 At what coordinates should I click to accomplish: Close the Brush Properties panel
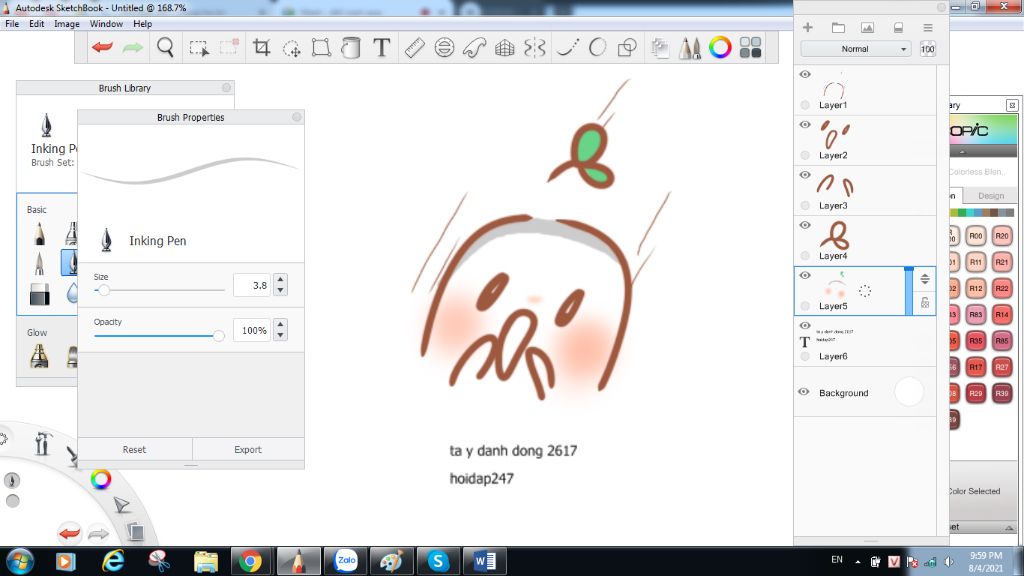(x=296, y=117)
